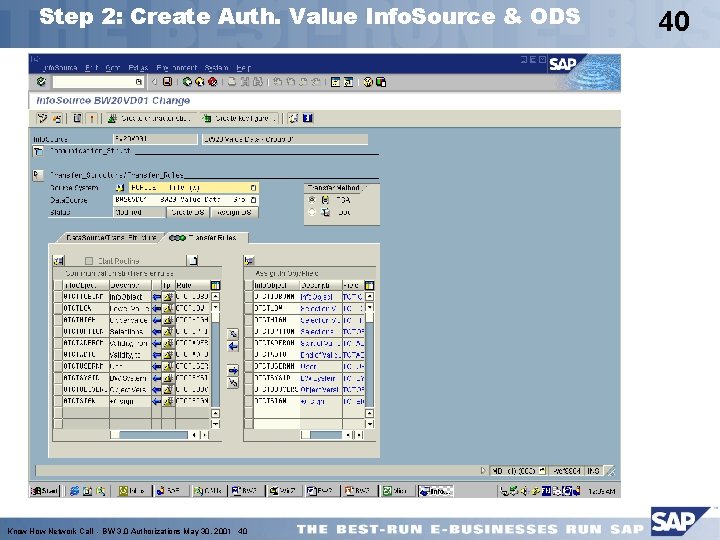Click the Check icon next to Display/Change
The width and height of the screenshot is (720, 540).
(x=57, y=118)
